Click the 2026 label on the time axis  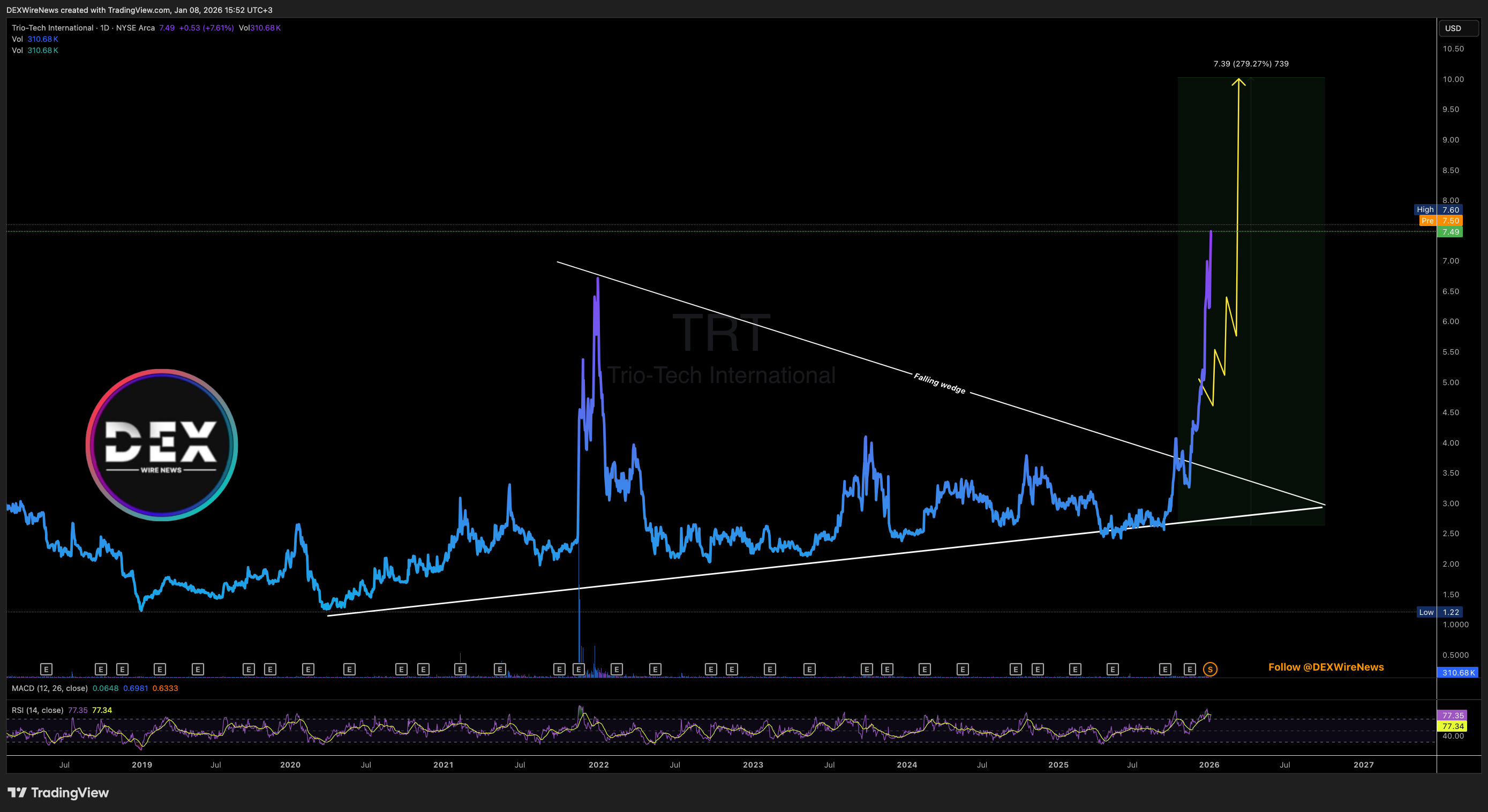(1209, 765)
